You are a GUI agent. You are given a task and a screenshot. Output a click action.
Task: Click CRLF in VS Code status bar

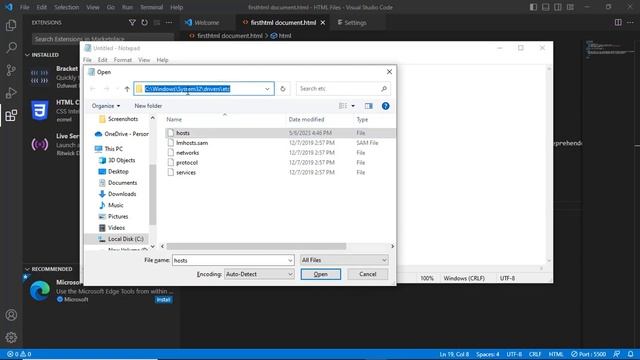pyautogui.click(x=535, y=354)
